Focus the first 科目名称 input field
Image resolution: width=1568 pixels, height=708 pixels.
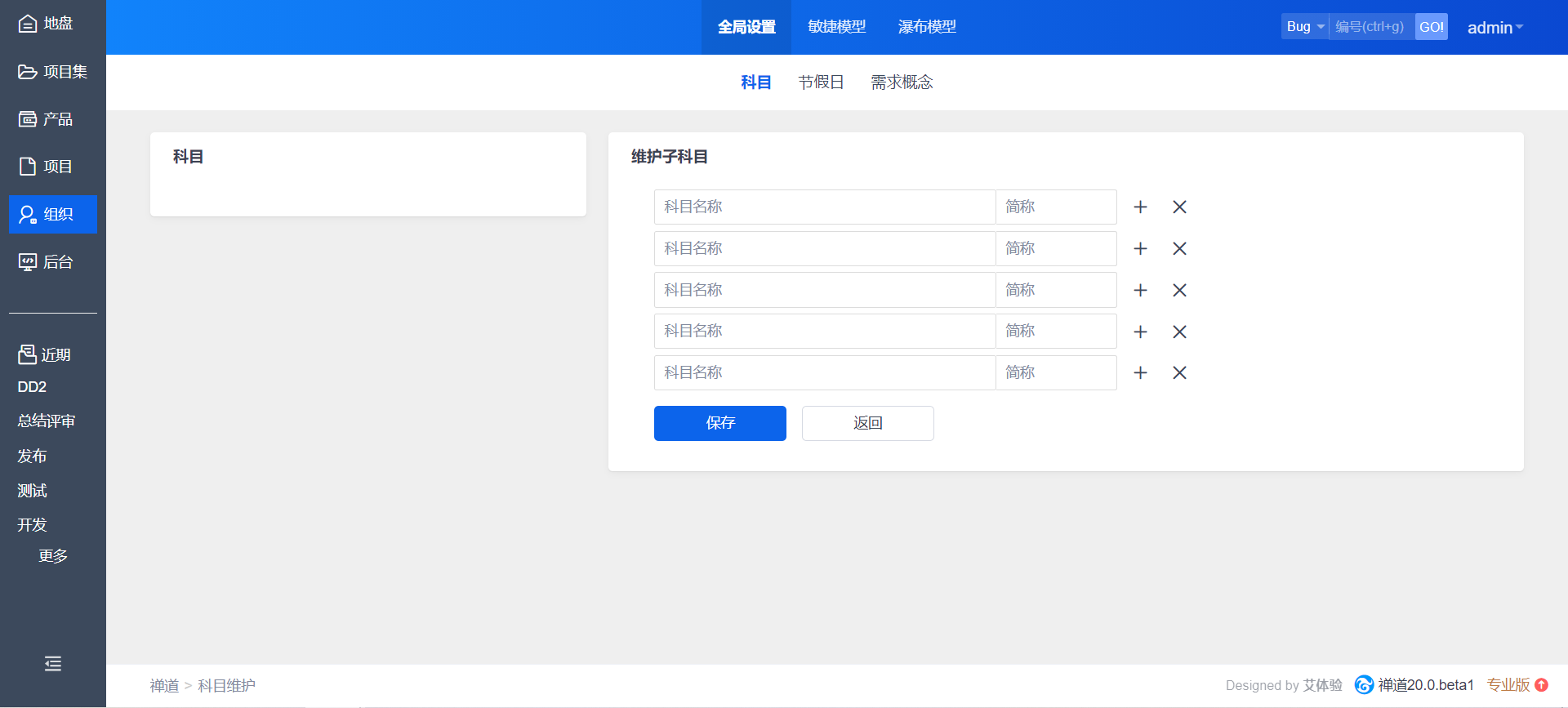(x=825, y=207)
